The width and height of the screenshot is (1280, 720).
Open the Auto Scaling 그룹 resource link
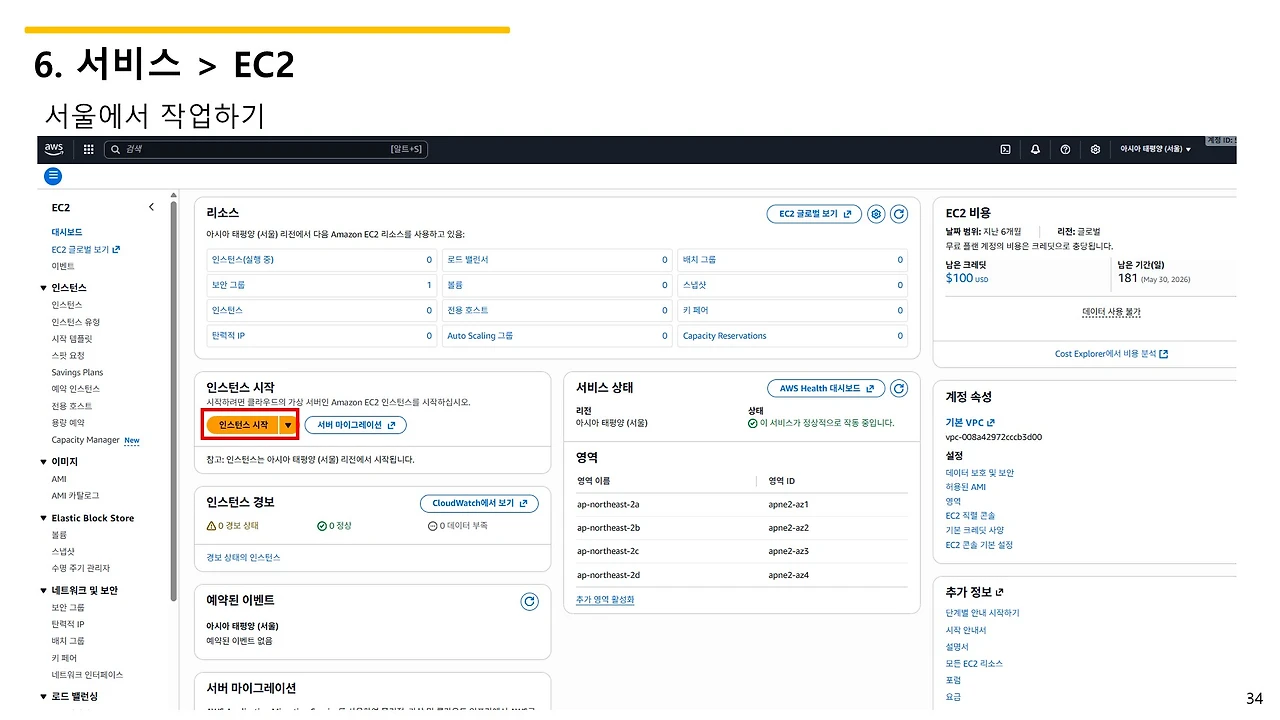point(480,336)
